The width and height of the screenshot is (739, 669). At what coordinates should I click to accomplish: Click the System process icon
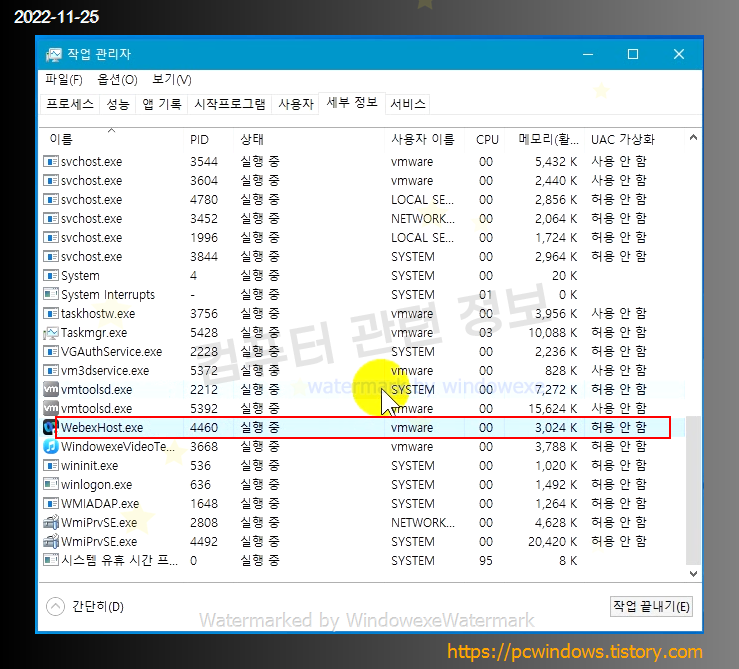pos(50,275)
